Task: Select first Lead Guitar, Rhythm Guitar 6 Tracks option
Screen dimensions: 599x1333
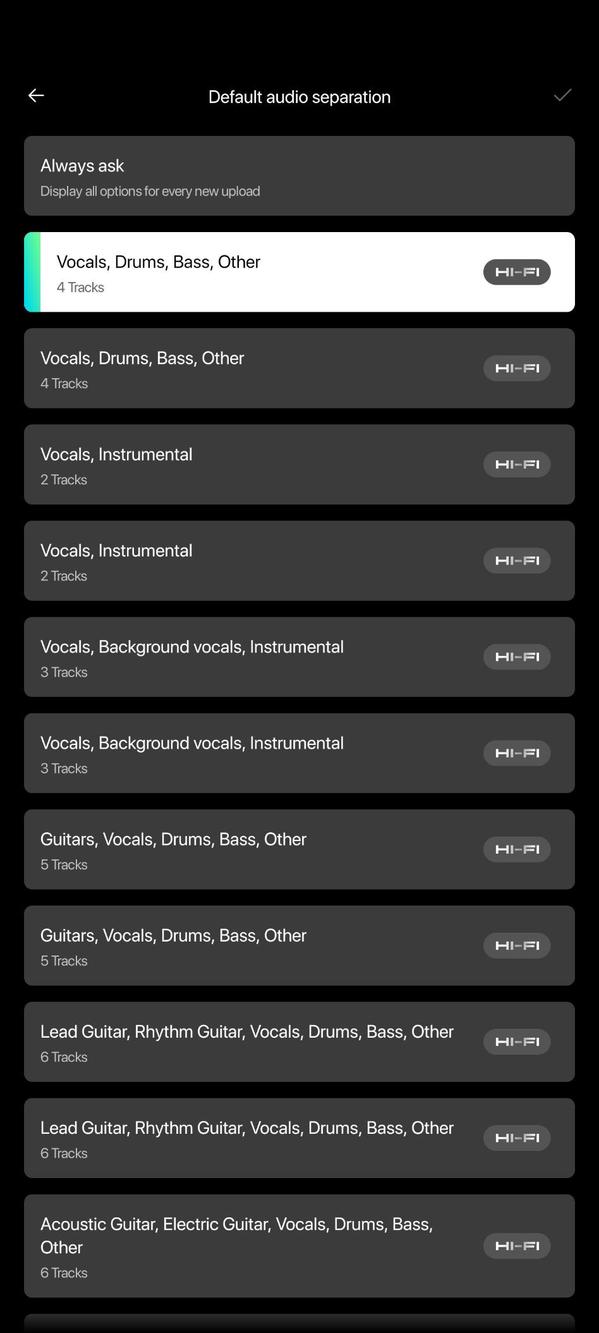Action: coord(299,1042)
